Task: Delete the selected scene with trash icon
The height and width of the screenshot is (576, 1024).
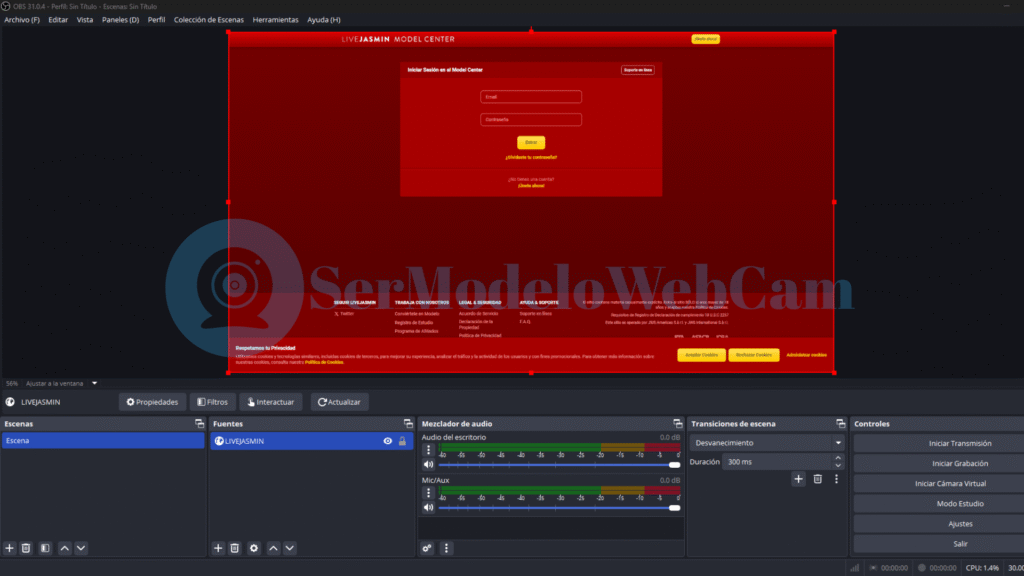Action: 26,548
